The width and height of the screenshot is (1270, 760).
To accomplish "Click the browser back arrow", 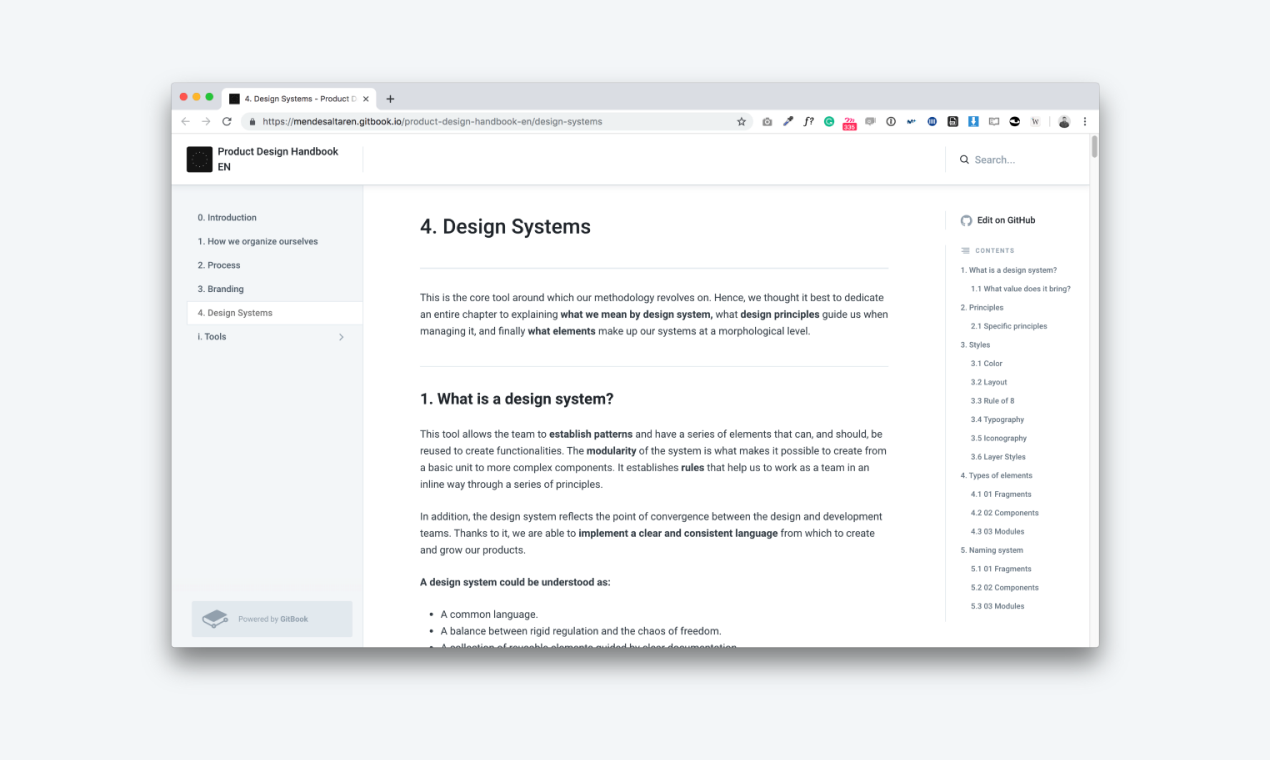I will (x=185, y=121).
